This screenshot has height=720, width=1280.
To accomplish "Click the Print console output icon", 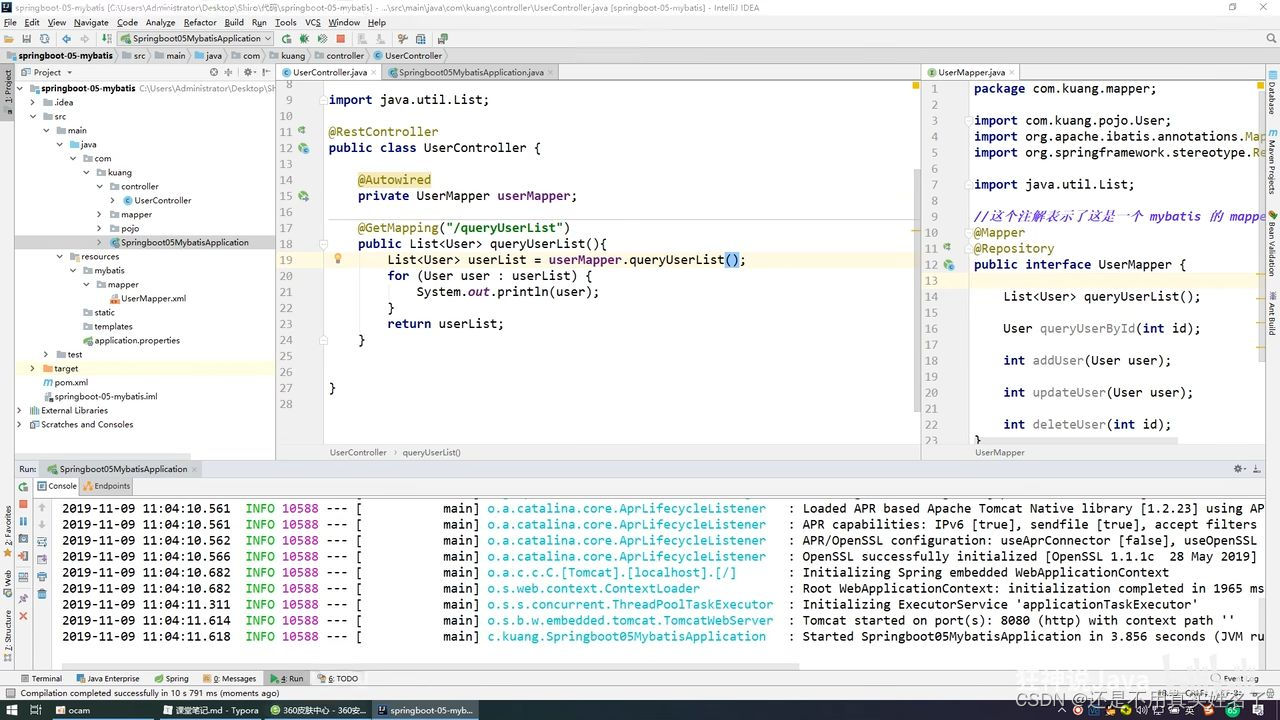I will pyautogui.click(x=42, y=576).
